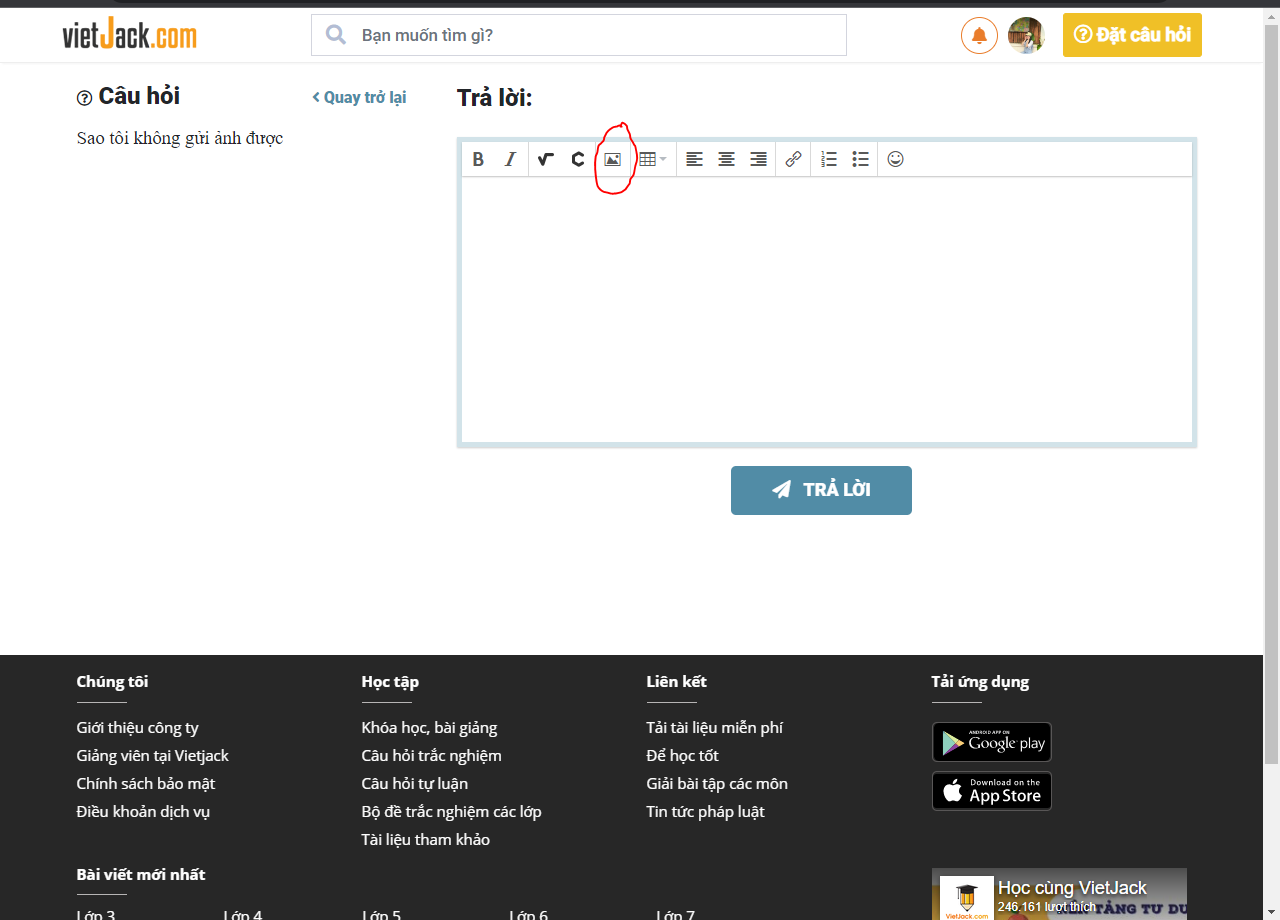Insert a bulleted list
The image size is (1280, 920).
pos(860,159)
